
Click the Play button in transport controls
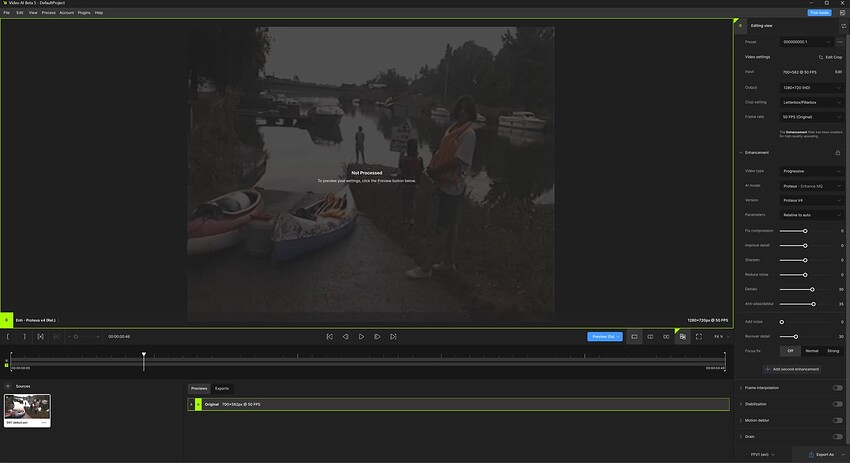(x=361, y=337)
